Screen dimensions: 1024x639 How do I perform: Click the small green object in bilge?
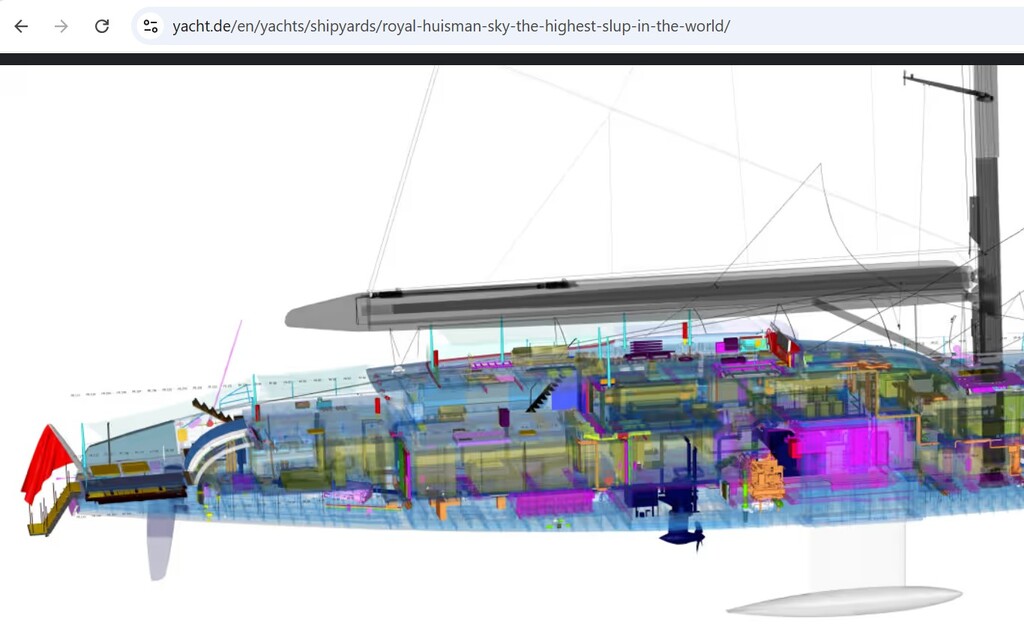[556, 522]
